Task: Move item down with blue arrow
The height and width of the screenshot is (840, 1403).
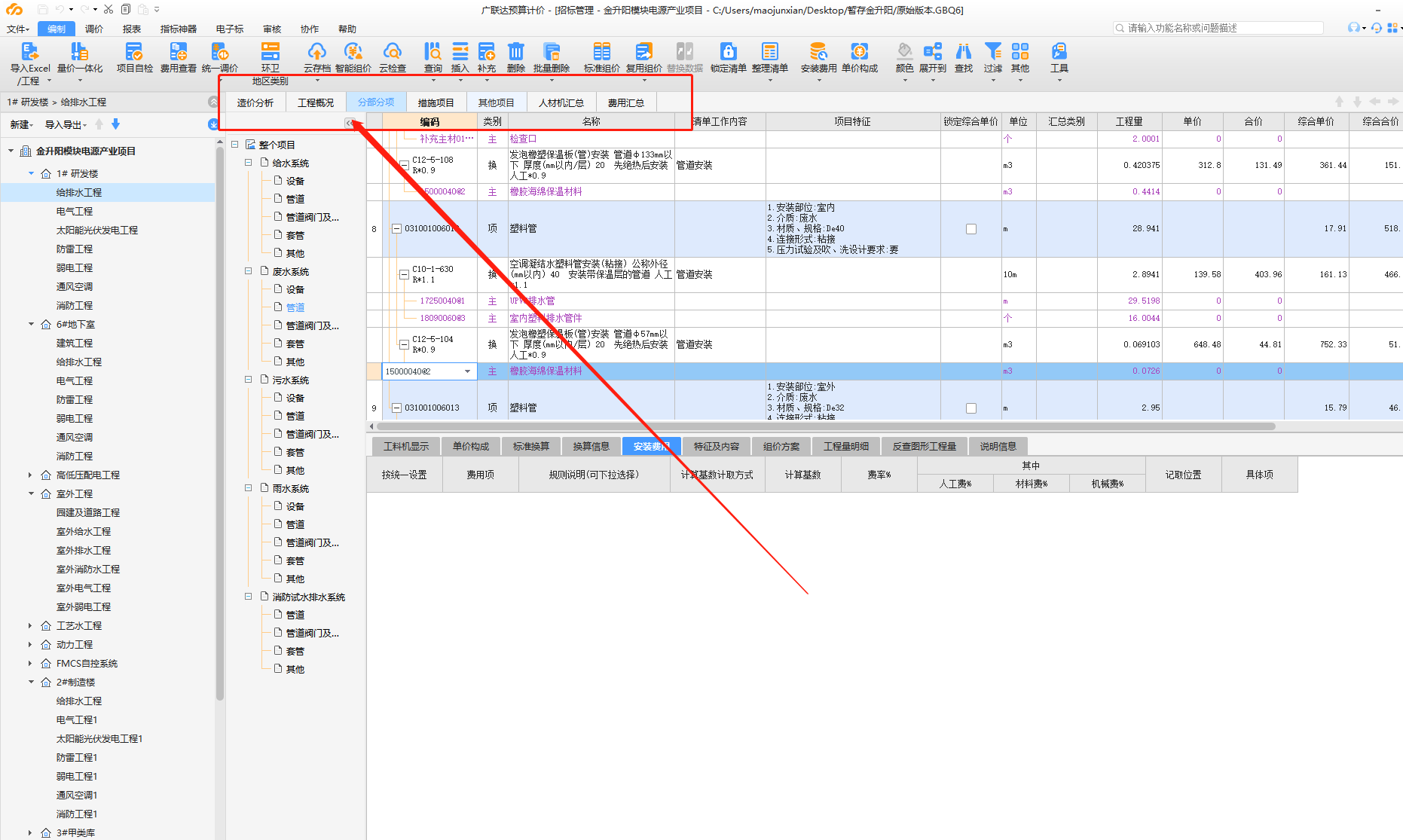Action: (x=115, y=124)
